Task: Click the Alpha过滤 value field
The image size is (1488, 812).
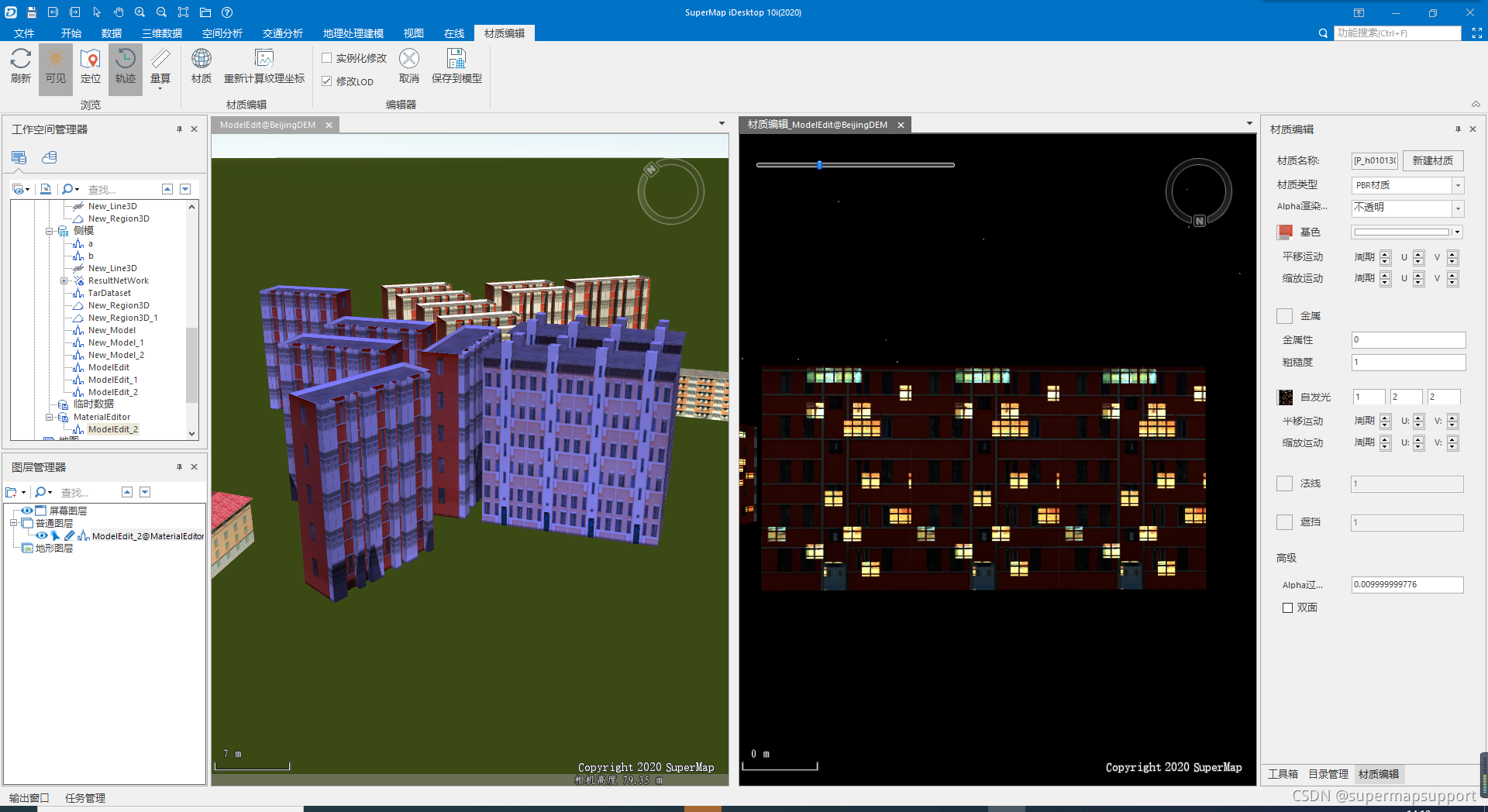Action: [1407, 585]
